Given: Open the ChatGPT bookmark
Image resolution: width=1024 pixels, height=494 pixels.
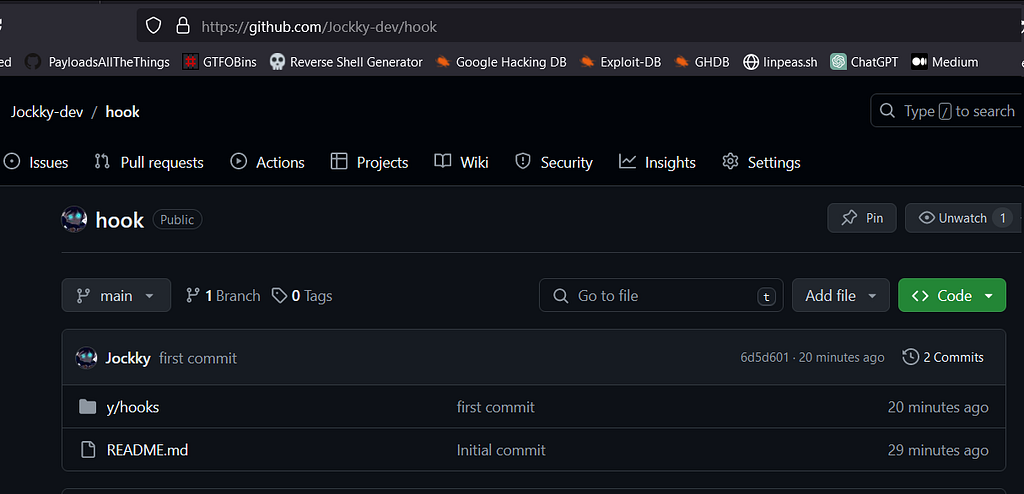Looking at the screenshot, I should 864,62.
